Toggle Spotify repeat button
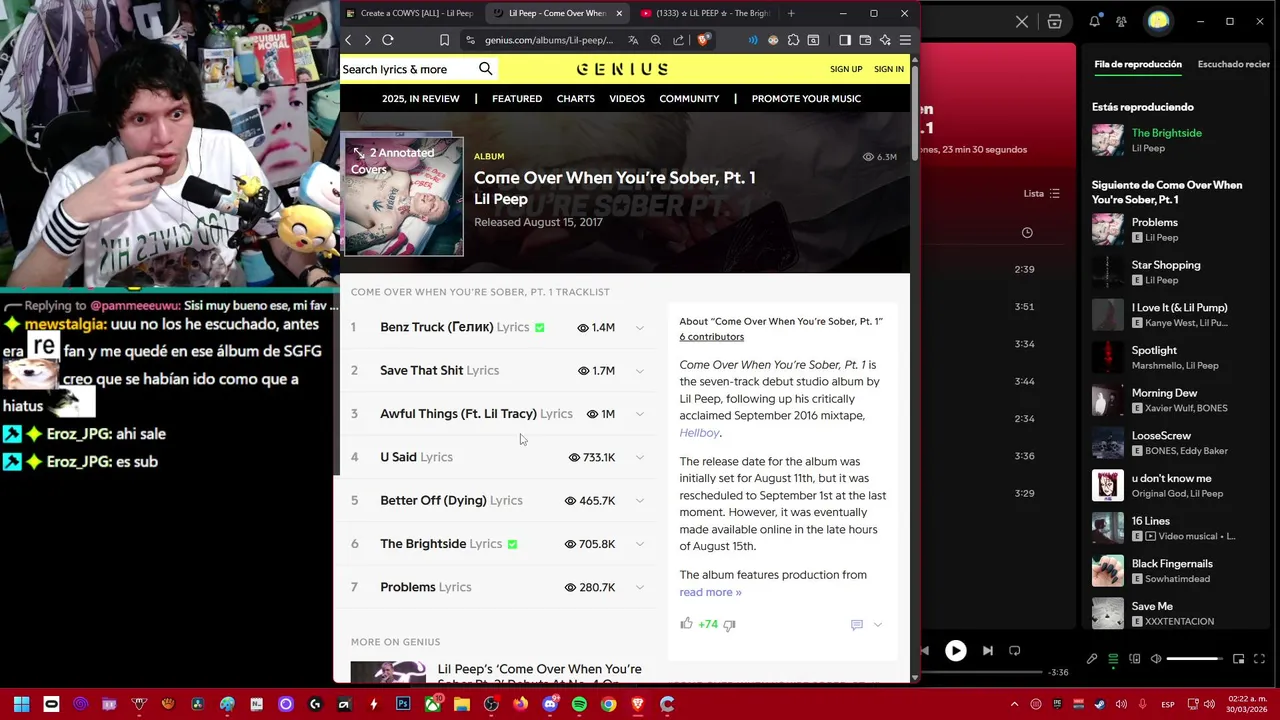This screenshot has height=720, width=1280. 1014,651
